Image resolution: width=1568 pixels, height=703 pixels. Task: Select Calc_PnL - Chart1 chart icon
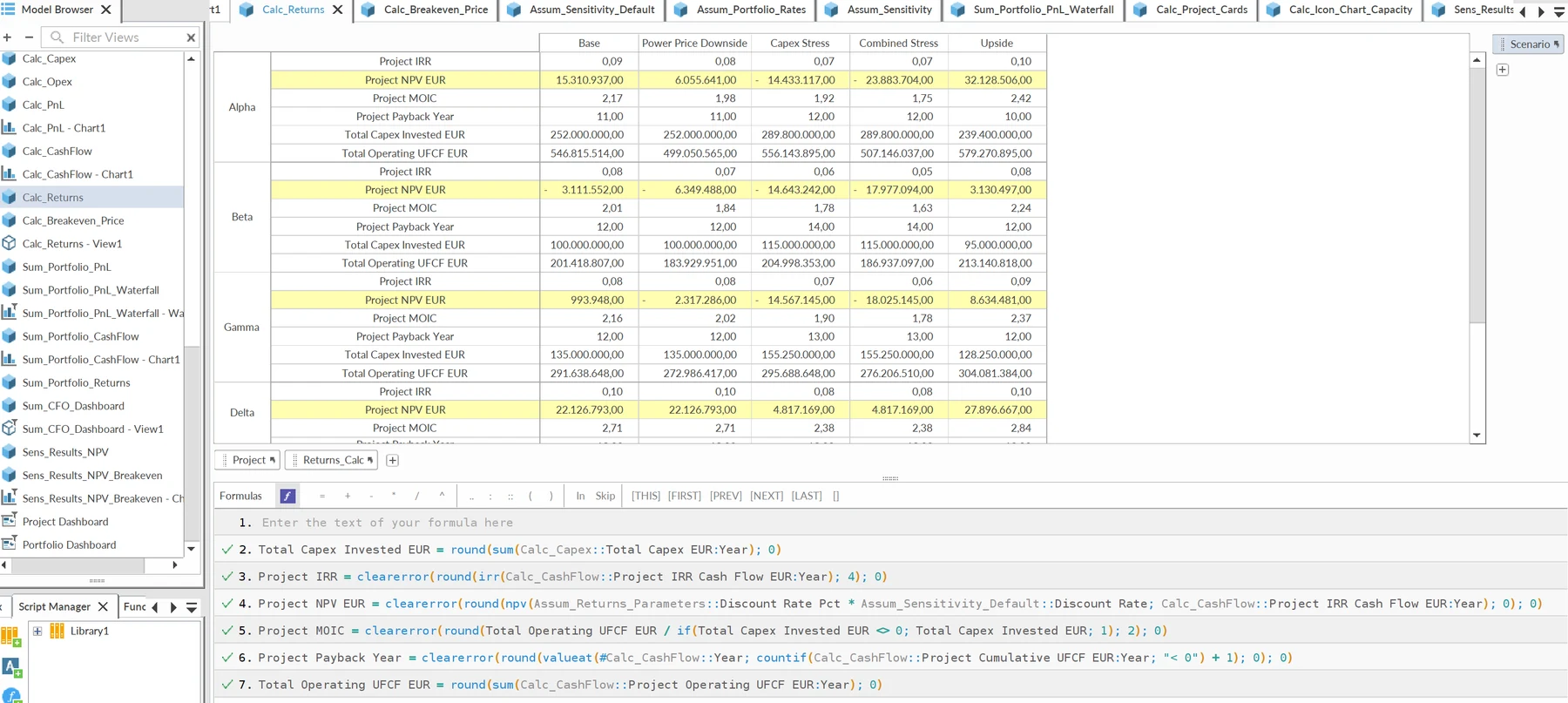coord(10,128)
